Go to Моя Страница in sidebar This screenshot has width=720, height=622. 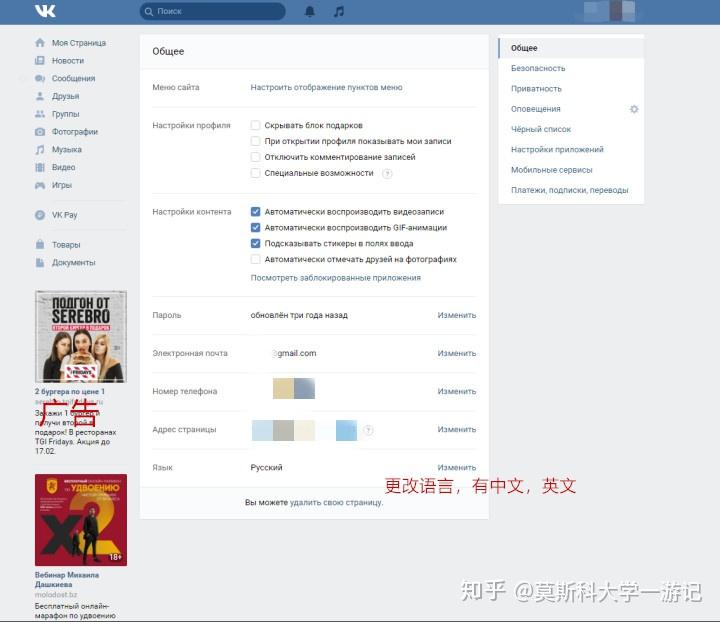pos(79,43)
